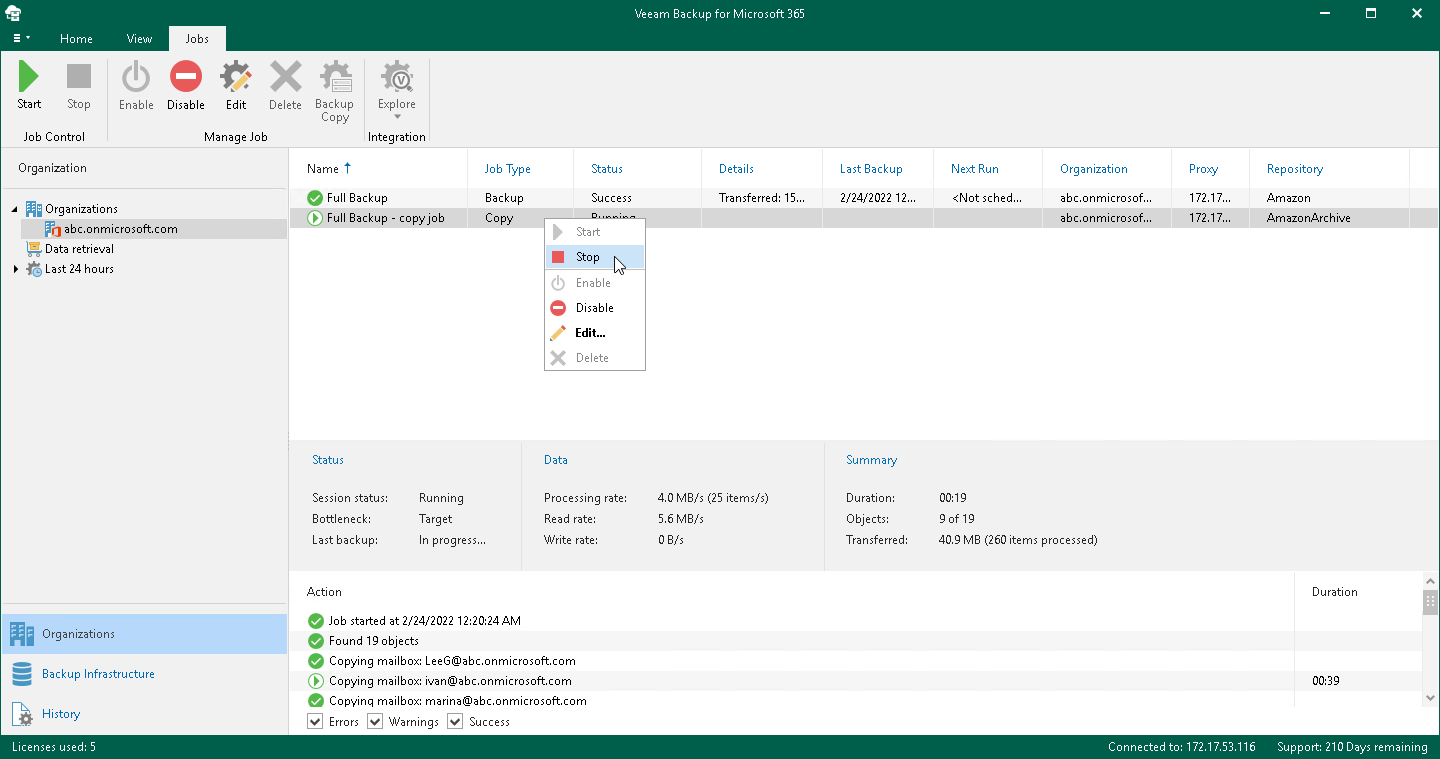The width and height of the screenshot is (1440, 759).
Task: Open the Backup Infrastructure navigation pane
Action: 144,674
